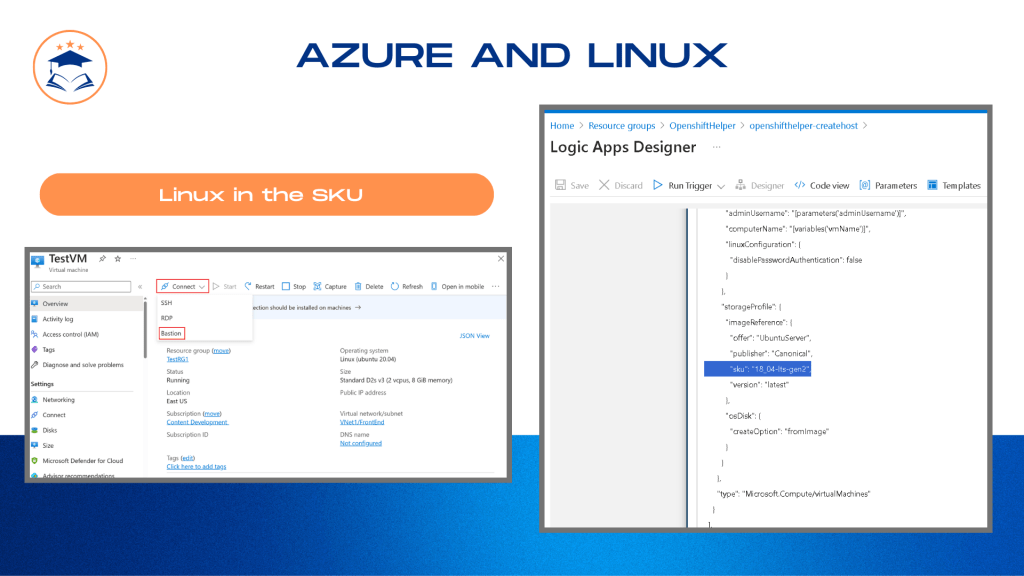Click the Not configured DNS link

coord(360,443)
